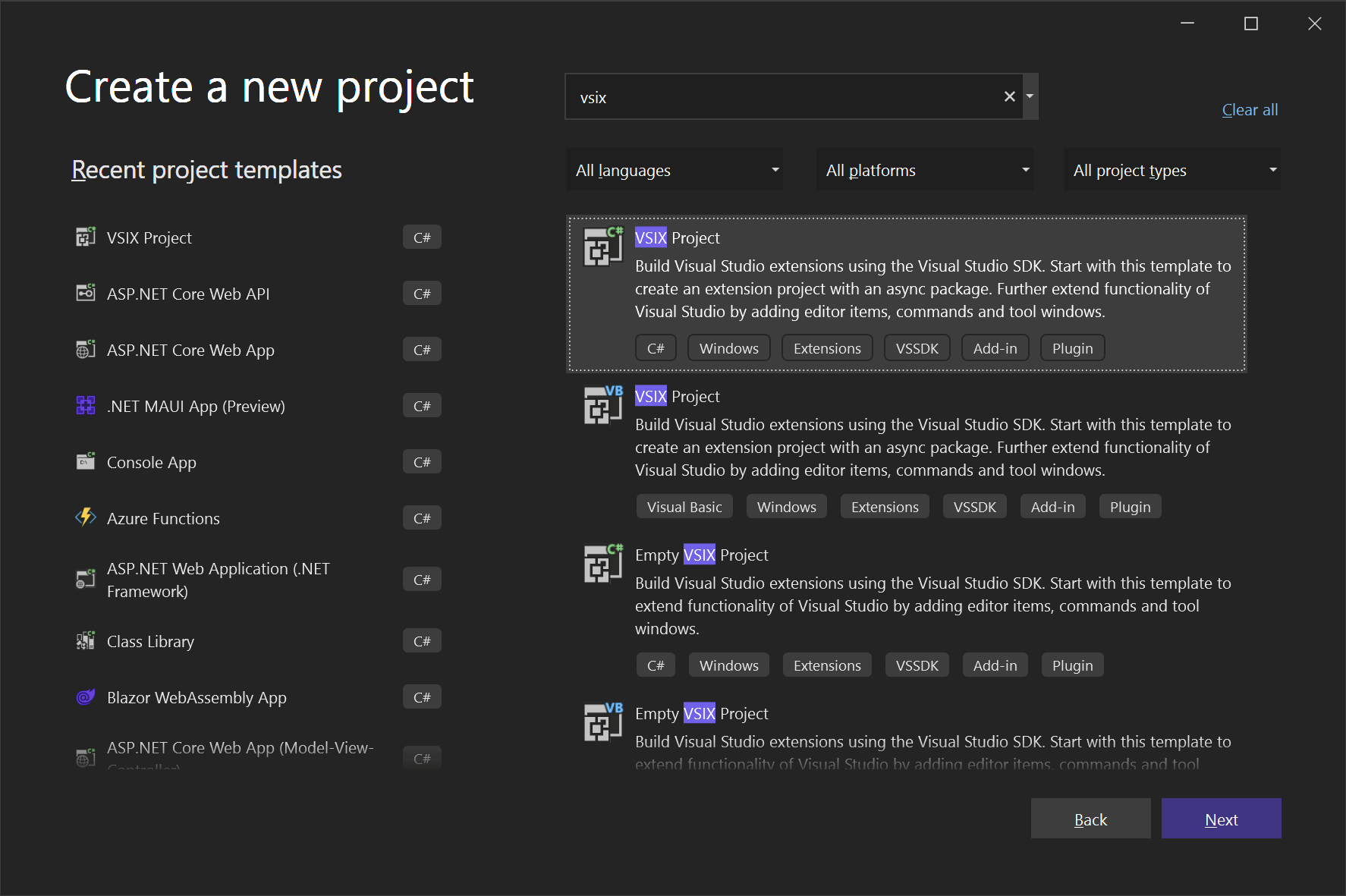Expand the search history arrow
Image resolution: width=1346 pixels, height=896 pixels.
(1030, 96)
